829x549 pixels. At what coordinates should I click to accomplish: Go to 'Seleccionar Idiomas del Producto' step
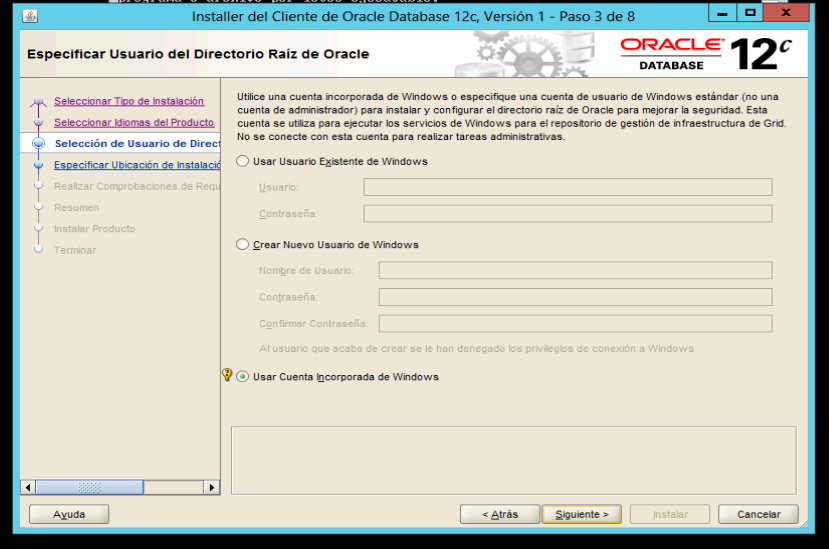(133, 122)
